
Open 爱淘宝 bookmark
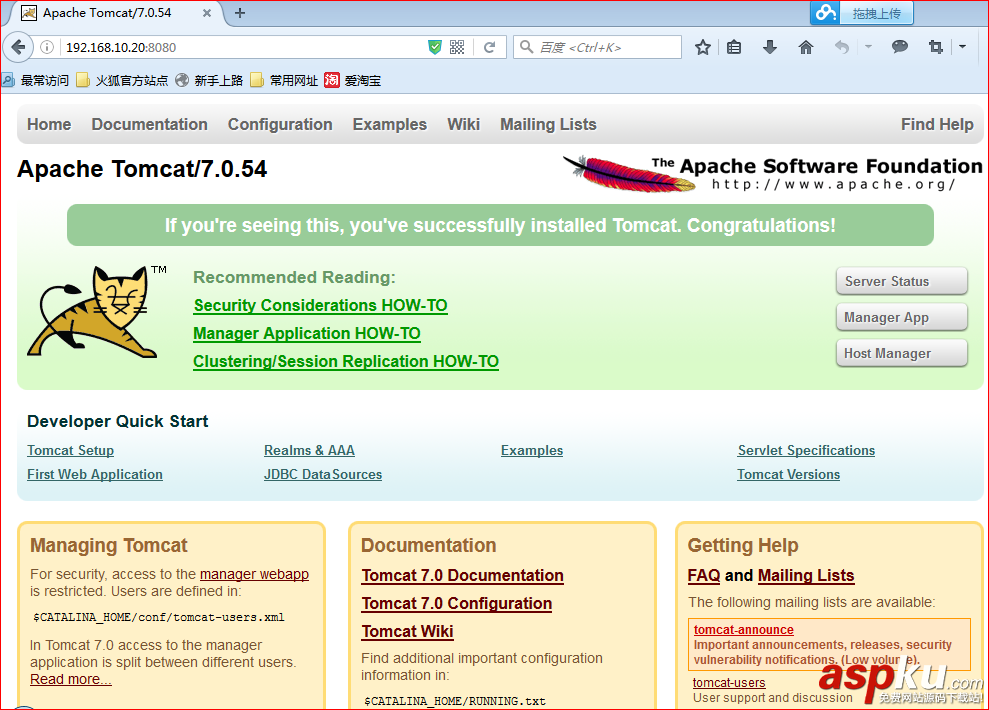pos(353,80)
